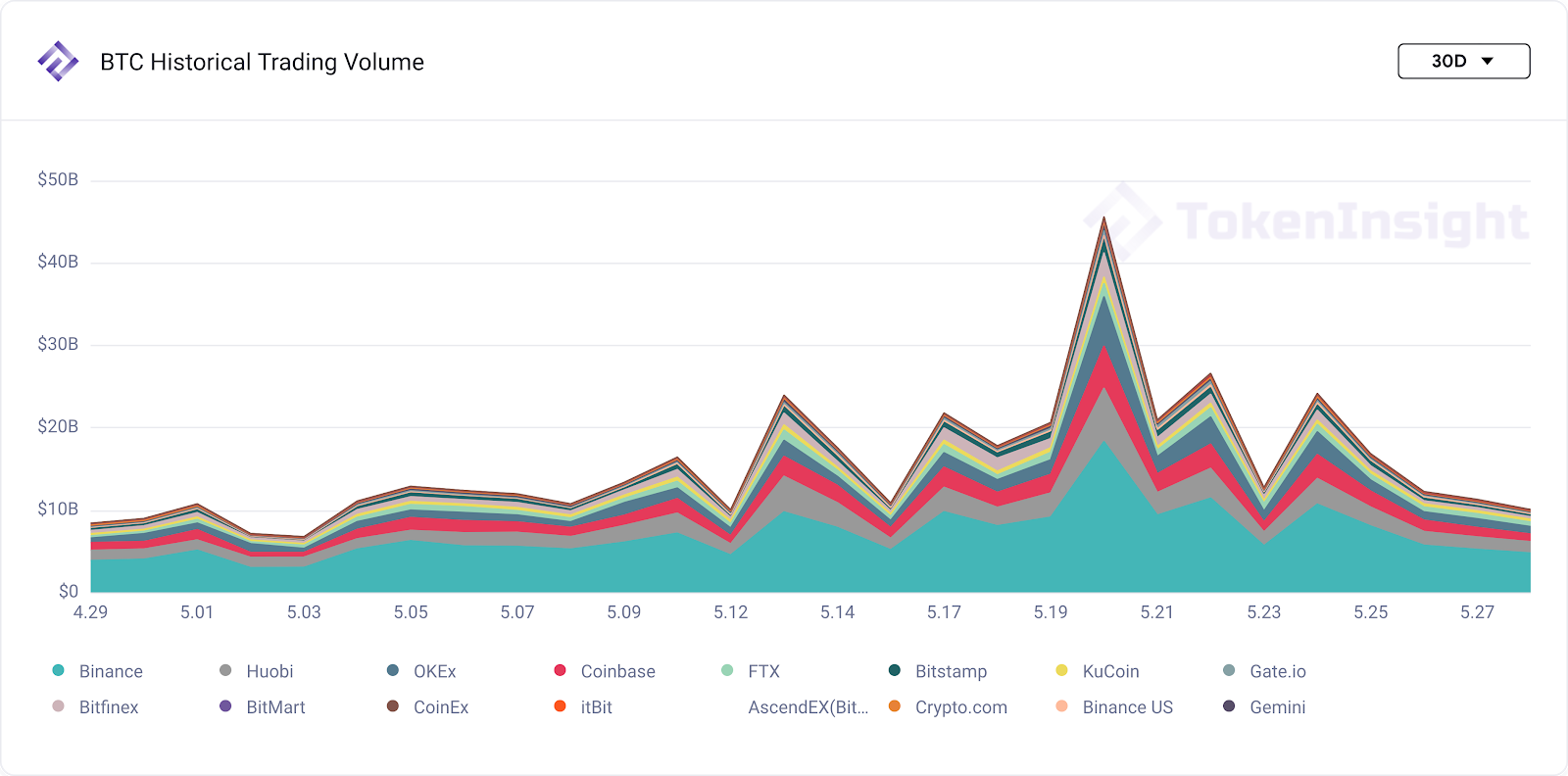Viewport: 1568px width, 776px height.
Task: Toggle the Huobi legend entry
Action: point(256,671)
